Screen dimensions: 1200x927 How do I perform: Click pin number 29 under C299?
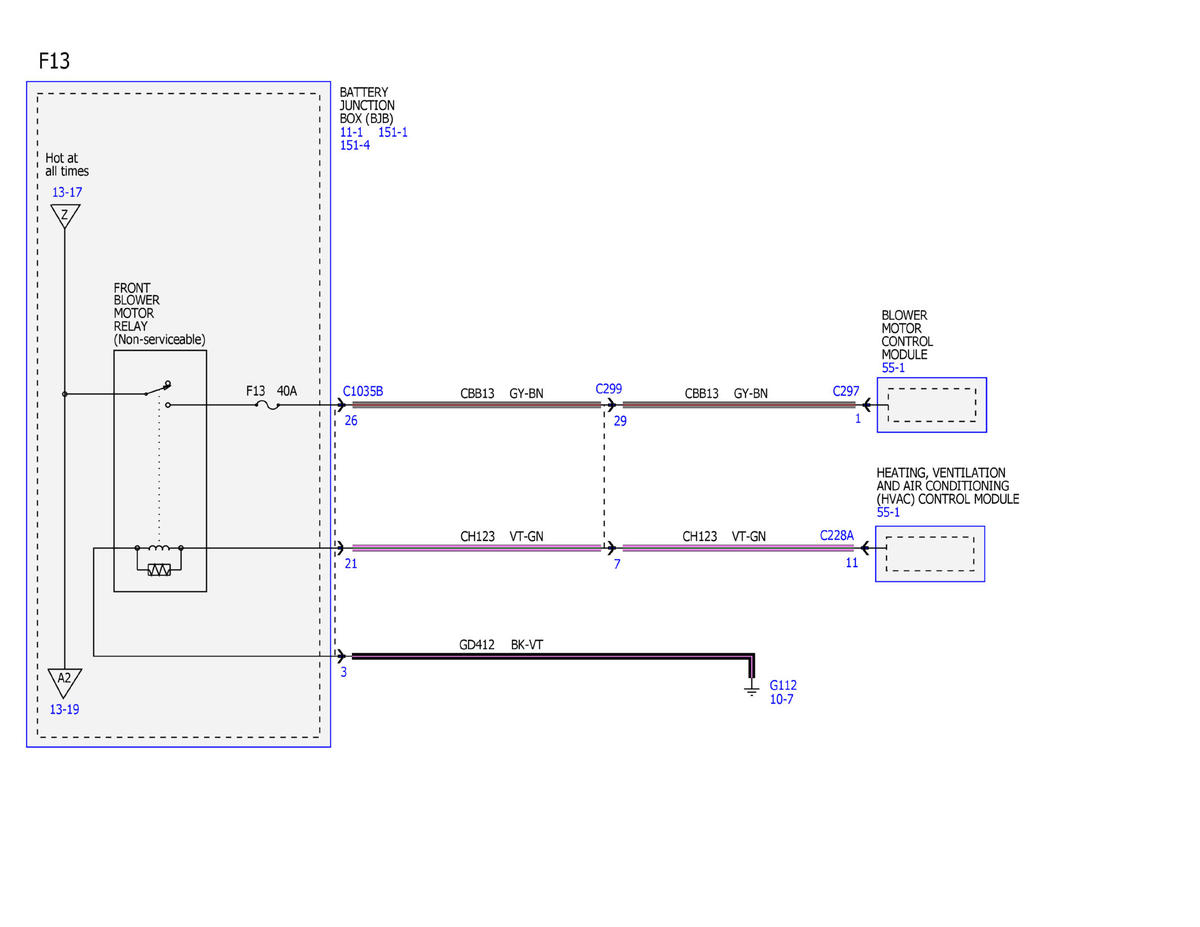[620, 421]
